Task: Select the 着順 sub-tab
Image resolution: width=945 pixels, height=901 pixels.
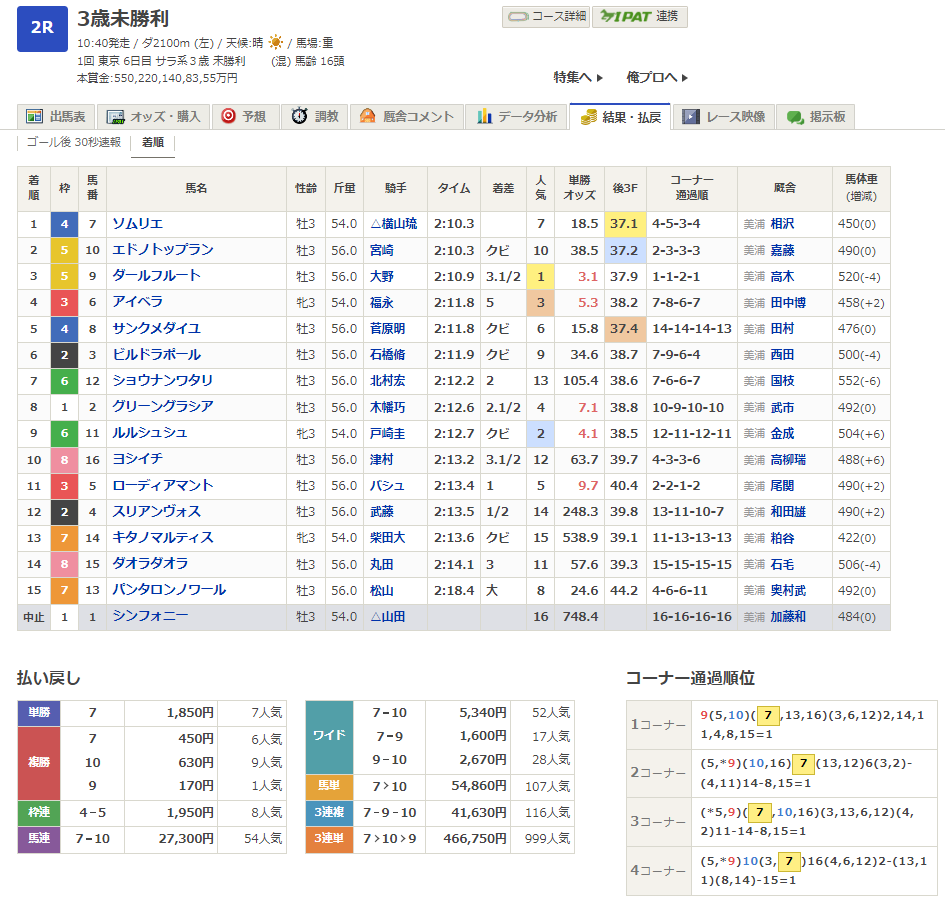Action: pos(153,143)
